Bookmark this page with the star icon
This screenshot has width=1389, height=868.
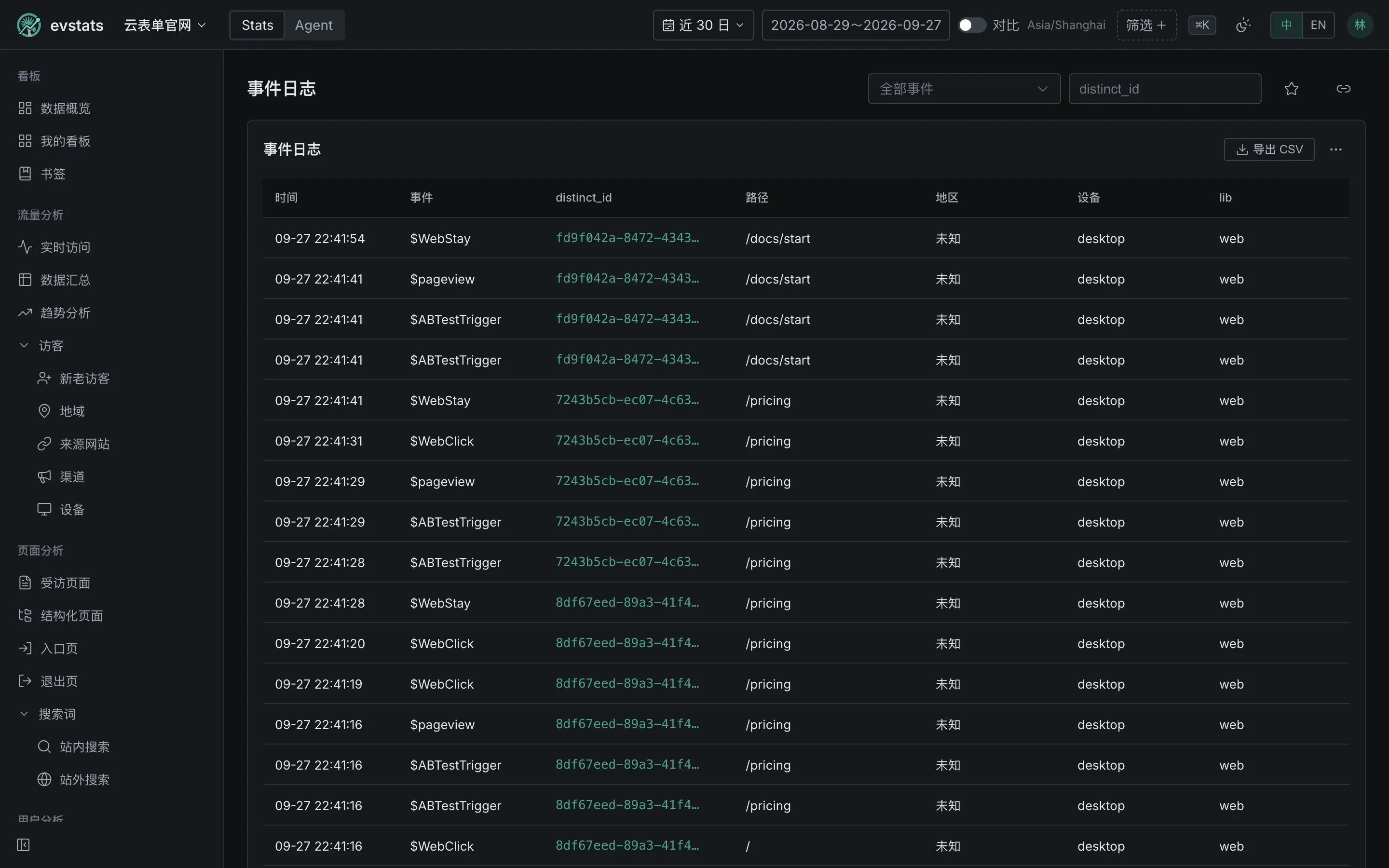click(x=1292, y=89)
